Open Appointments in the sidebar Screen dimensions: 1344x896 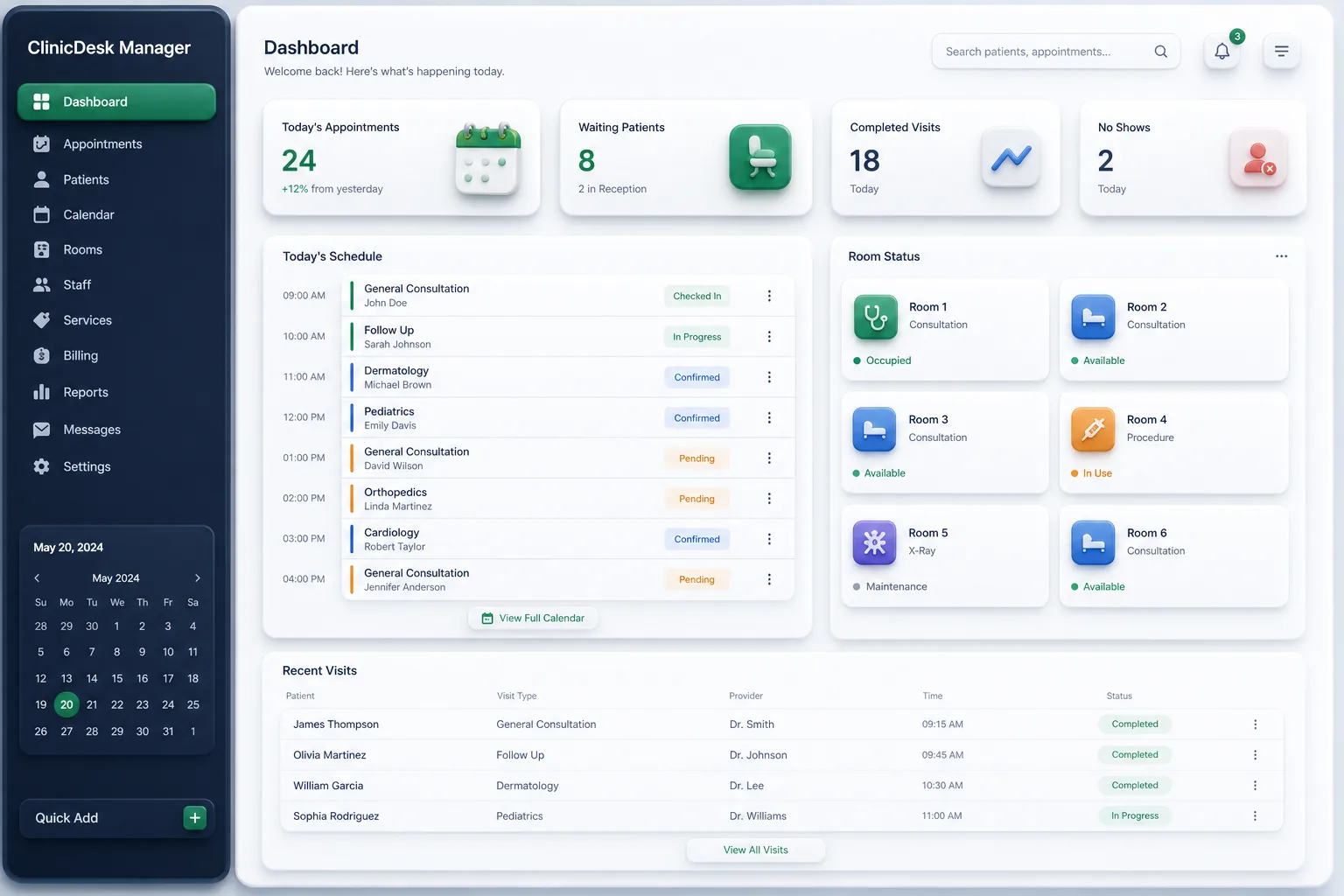tap(116, 143)
